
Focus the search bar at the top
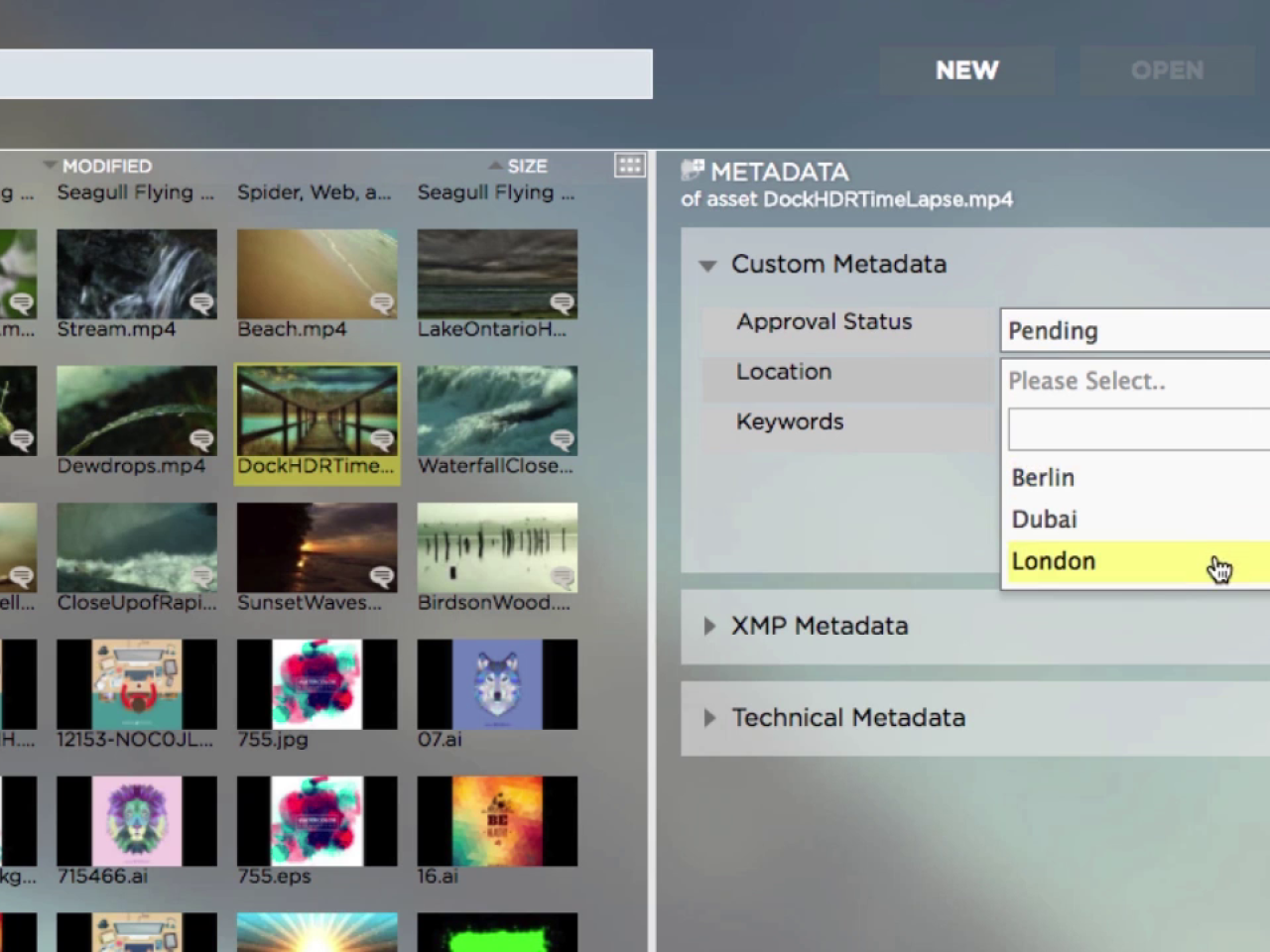coord(326,73)
